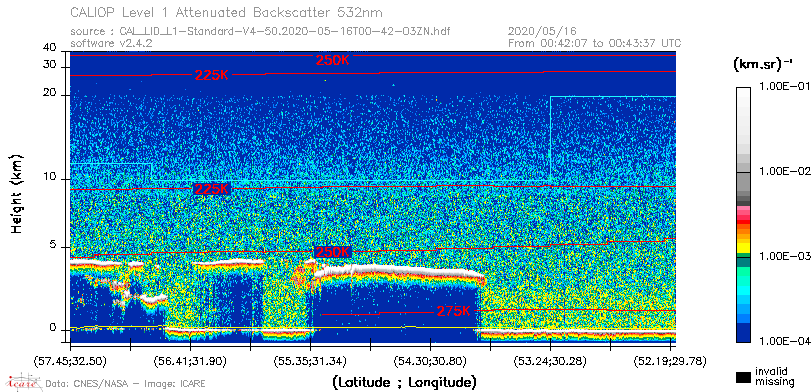Viewport: 811px width, 392px height.
Task: Click the '225K' label between 20 and 30 km
Action: pos(212,75)
